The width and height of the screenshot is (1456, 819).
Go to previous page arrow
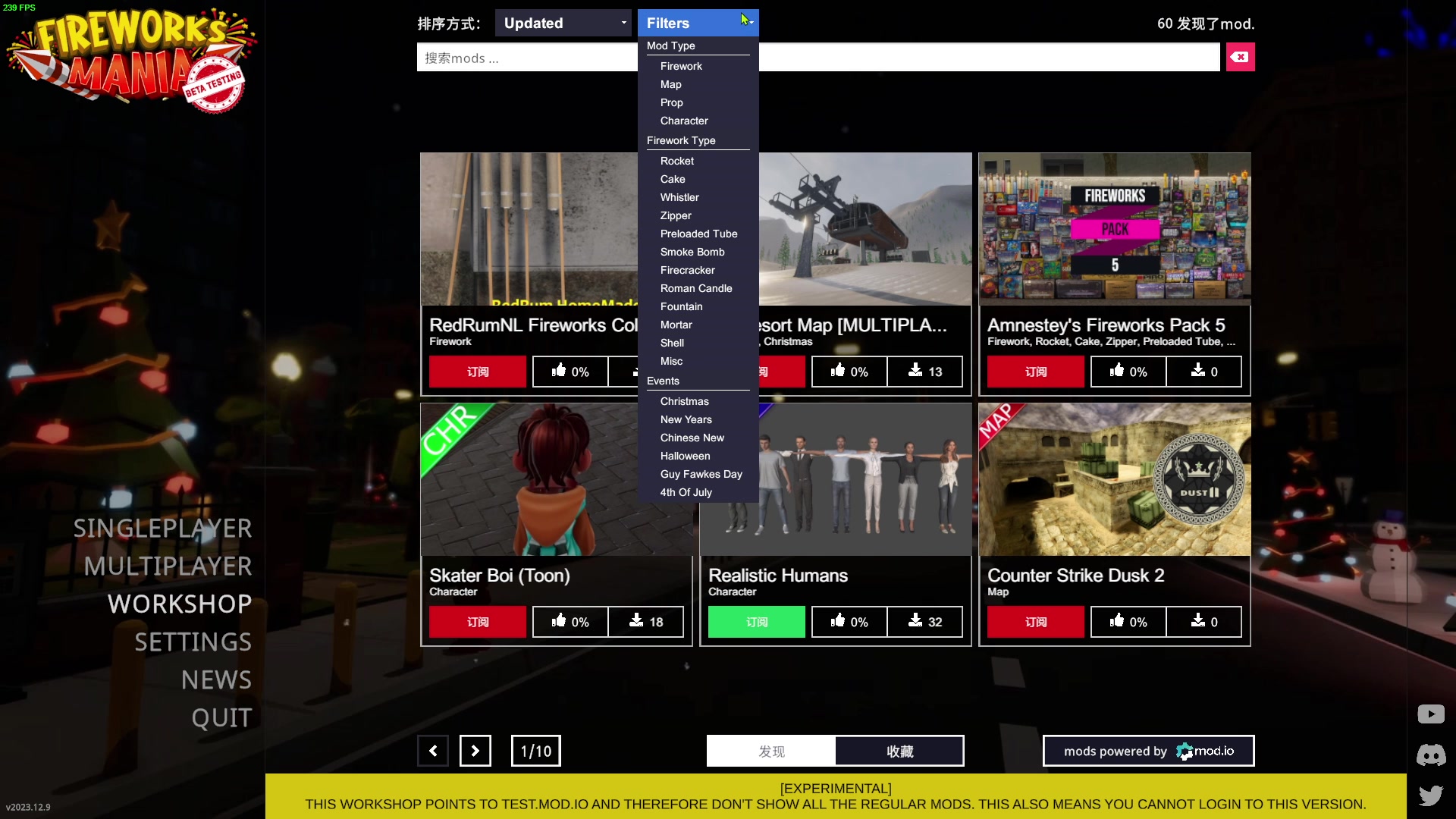point(433,751)
